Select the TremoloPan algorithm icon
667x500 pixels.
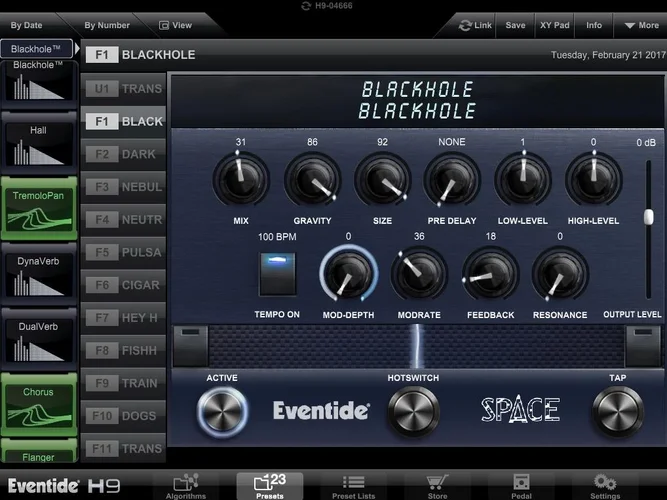click(x=39, y=208)
